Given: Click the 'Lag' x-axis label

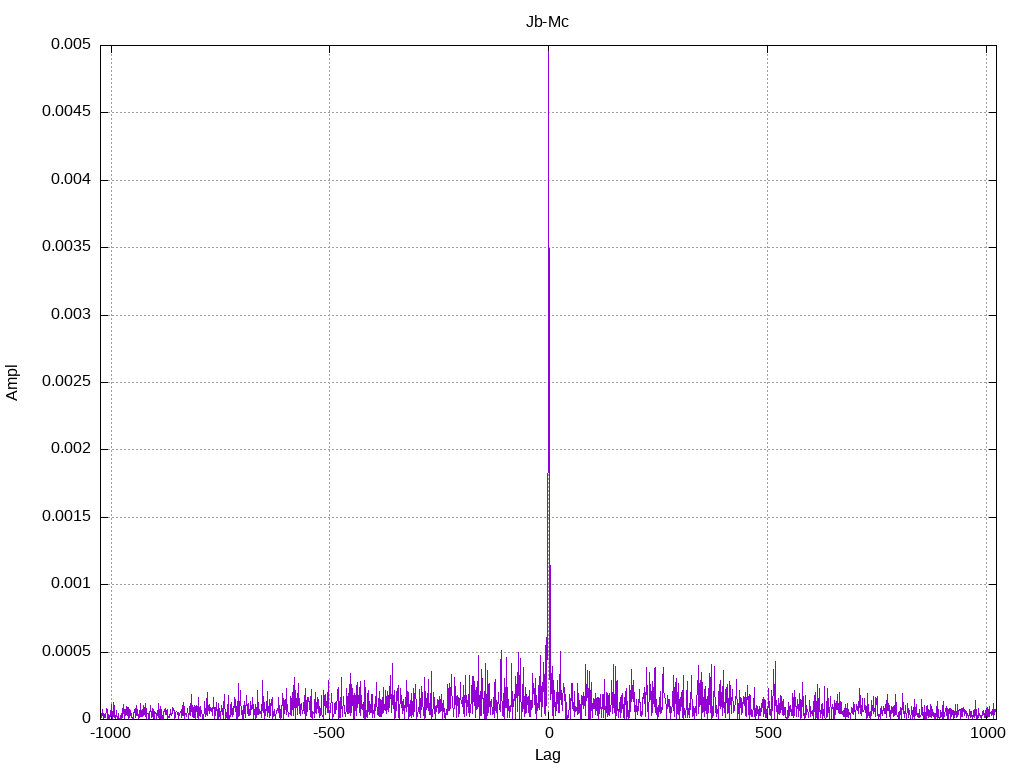Looking at the screenshot, I should (x=547, y=755).
